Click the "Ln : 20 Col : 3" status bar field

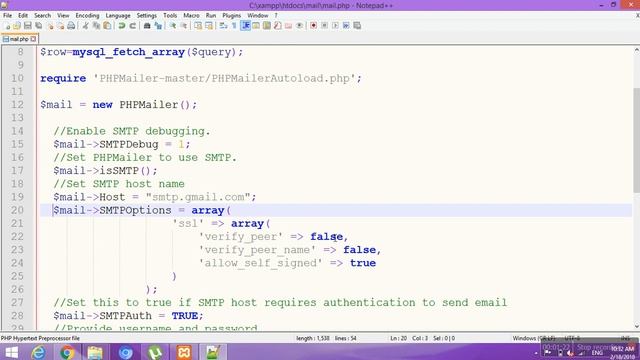coord(409,338)
